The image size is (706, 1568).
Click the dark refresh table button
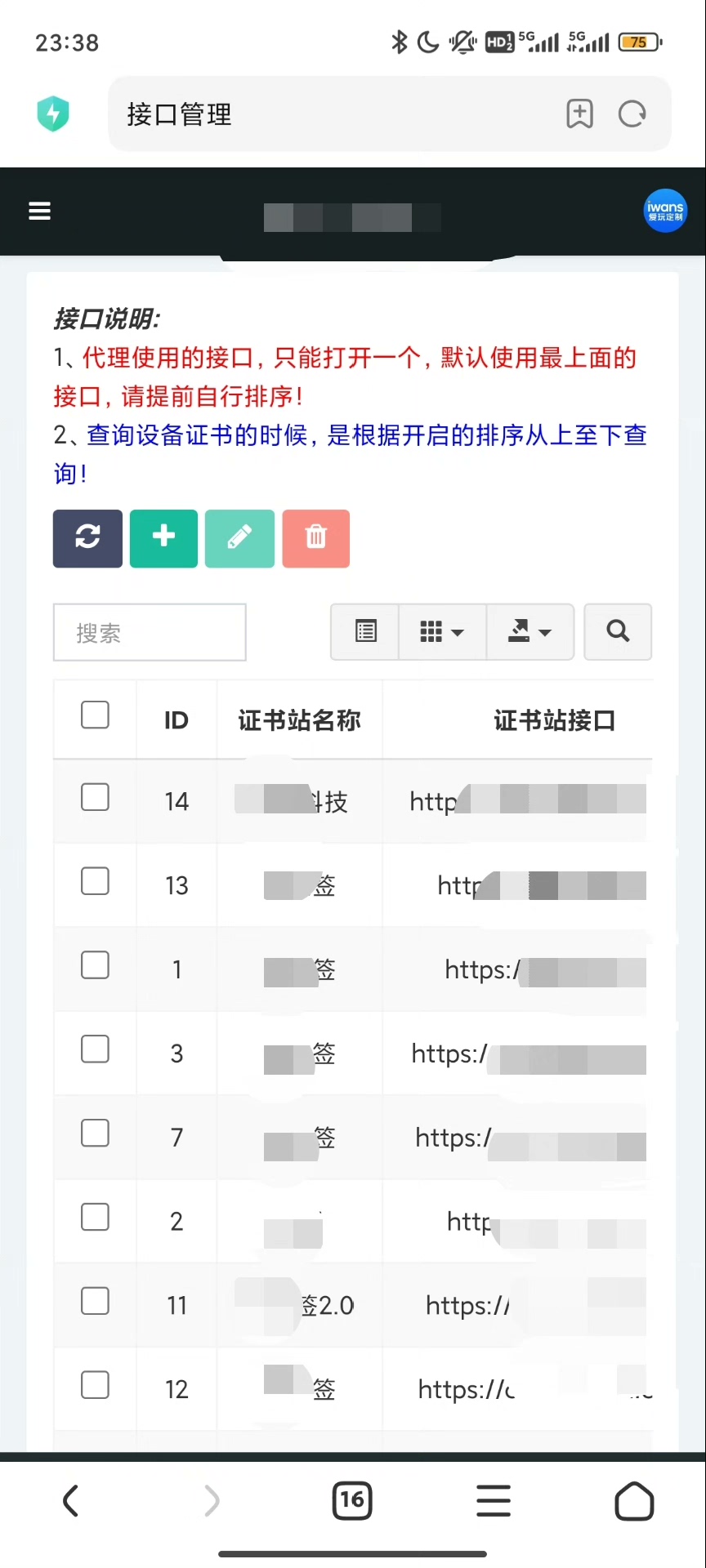tap(87, 538)
